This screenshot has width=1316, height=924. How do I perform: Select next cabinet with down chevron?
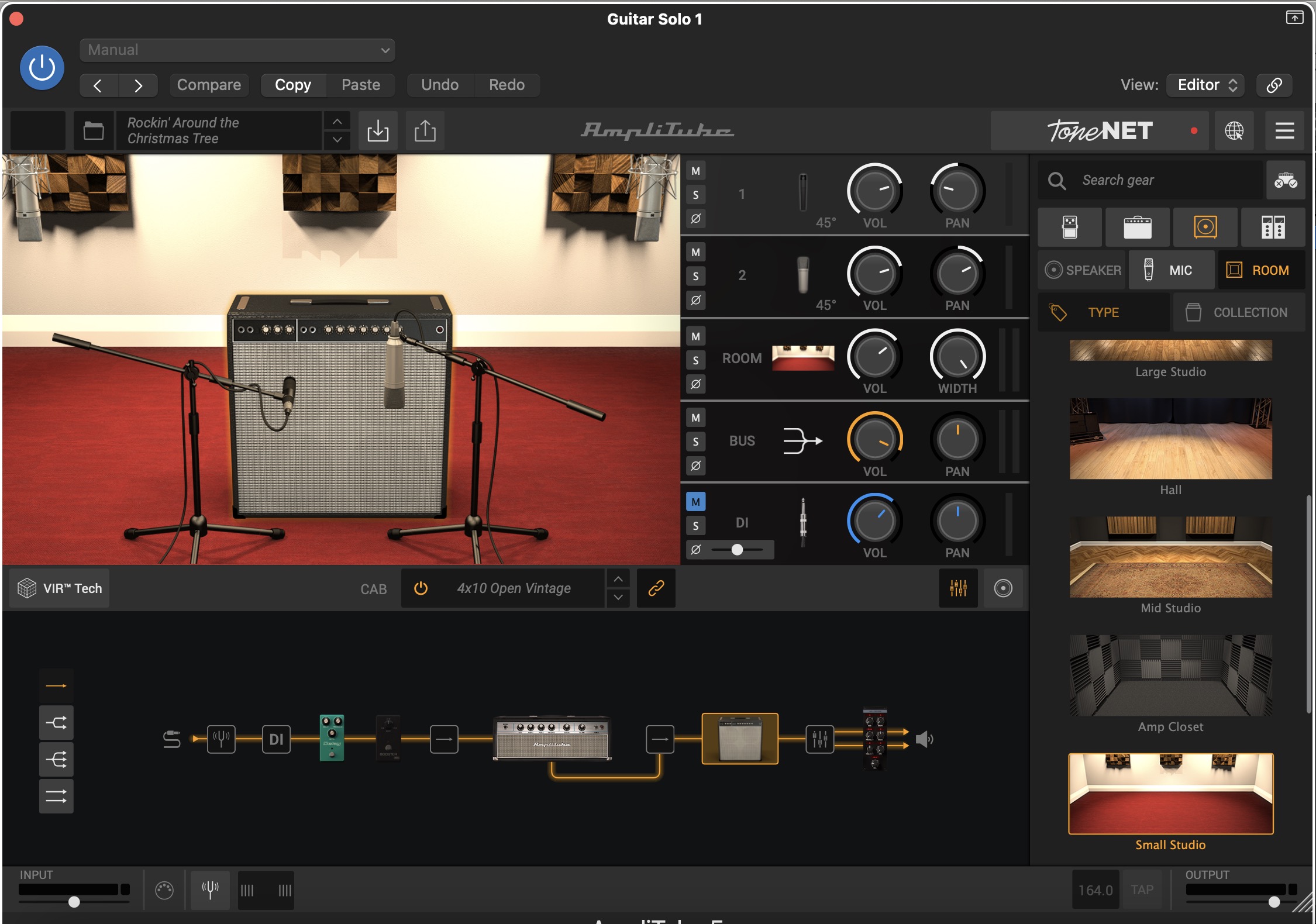coord(618,598)
